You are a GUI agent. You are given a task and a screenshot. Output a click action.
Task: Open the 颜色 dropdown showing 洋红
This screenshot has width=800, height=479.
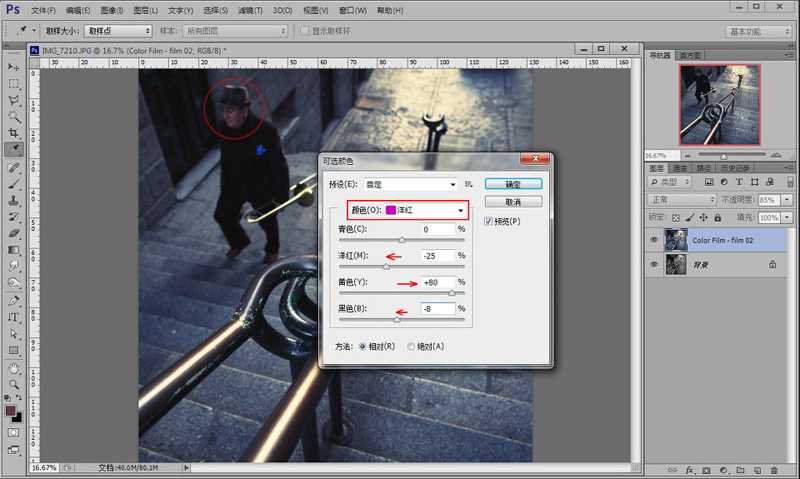426,210
